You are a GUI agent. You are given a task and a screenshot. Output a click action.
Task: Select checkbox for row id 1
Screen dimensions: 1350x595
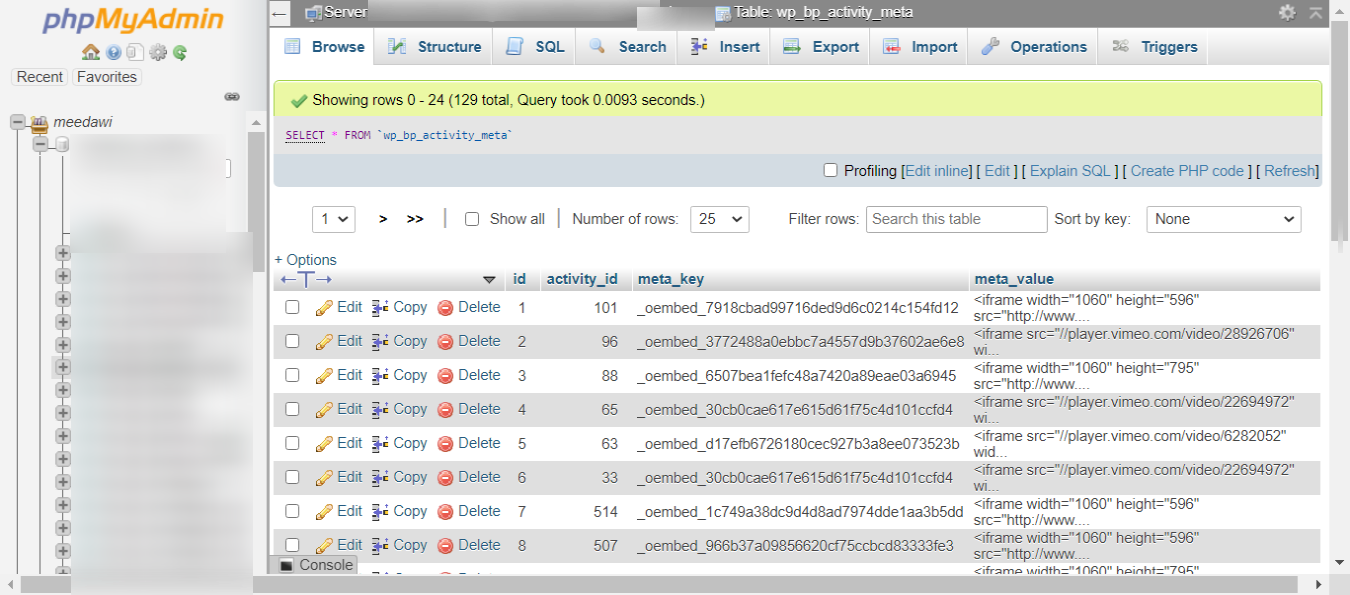click(292, 307)
